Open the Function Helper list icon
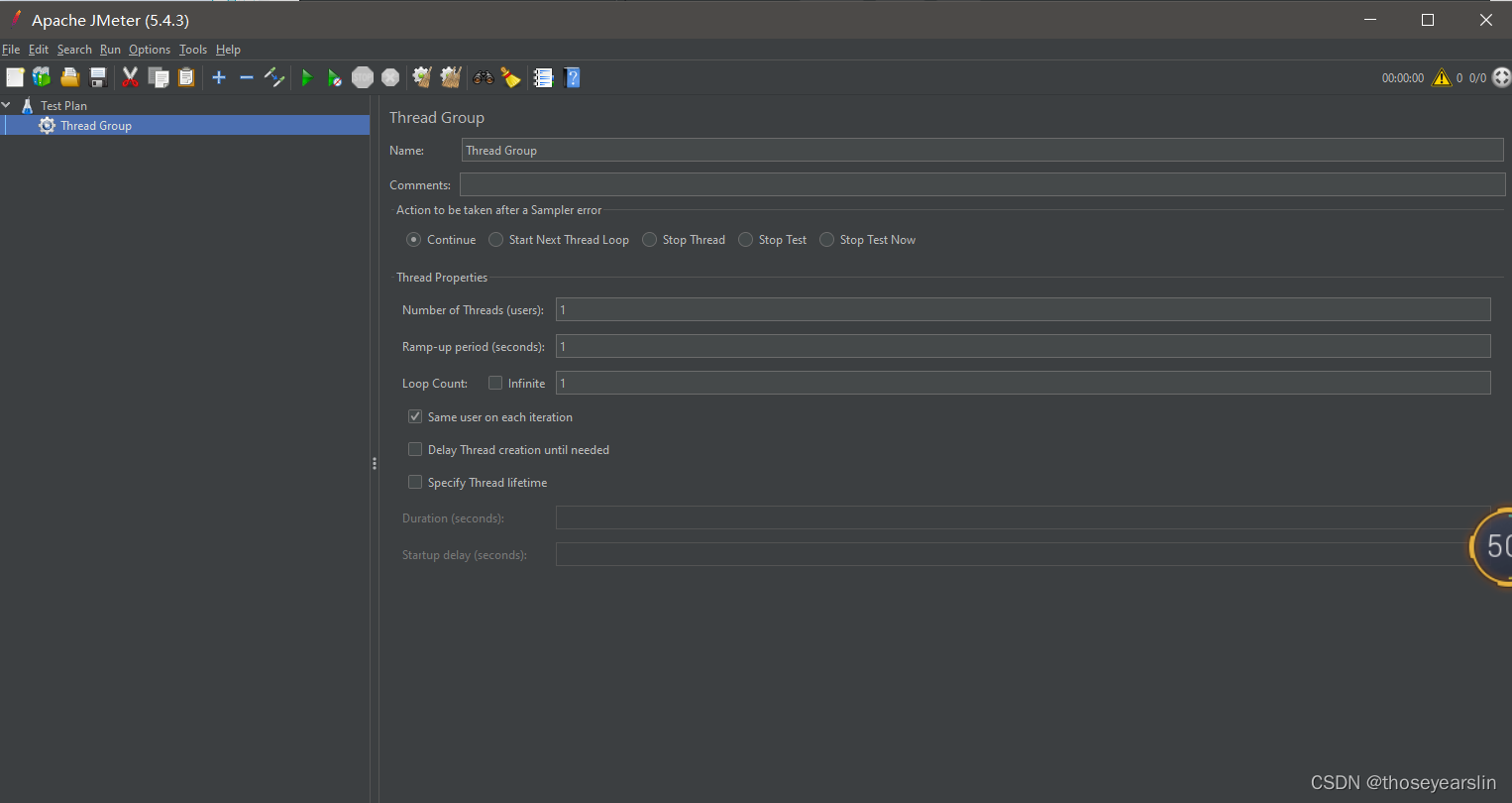The width and height of the screenshot is (1512, 803). (x=543, y=77)
